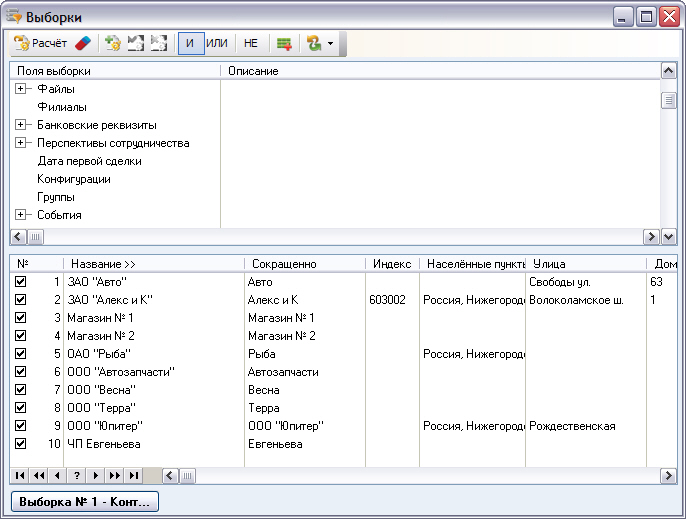The width and height of the screenshot is (686, 519).
Task: Click the Описание column header
Action: point(441,71)
